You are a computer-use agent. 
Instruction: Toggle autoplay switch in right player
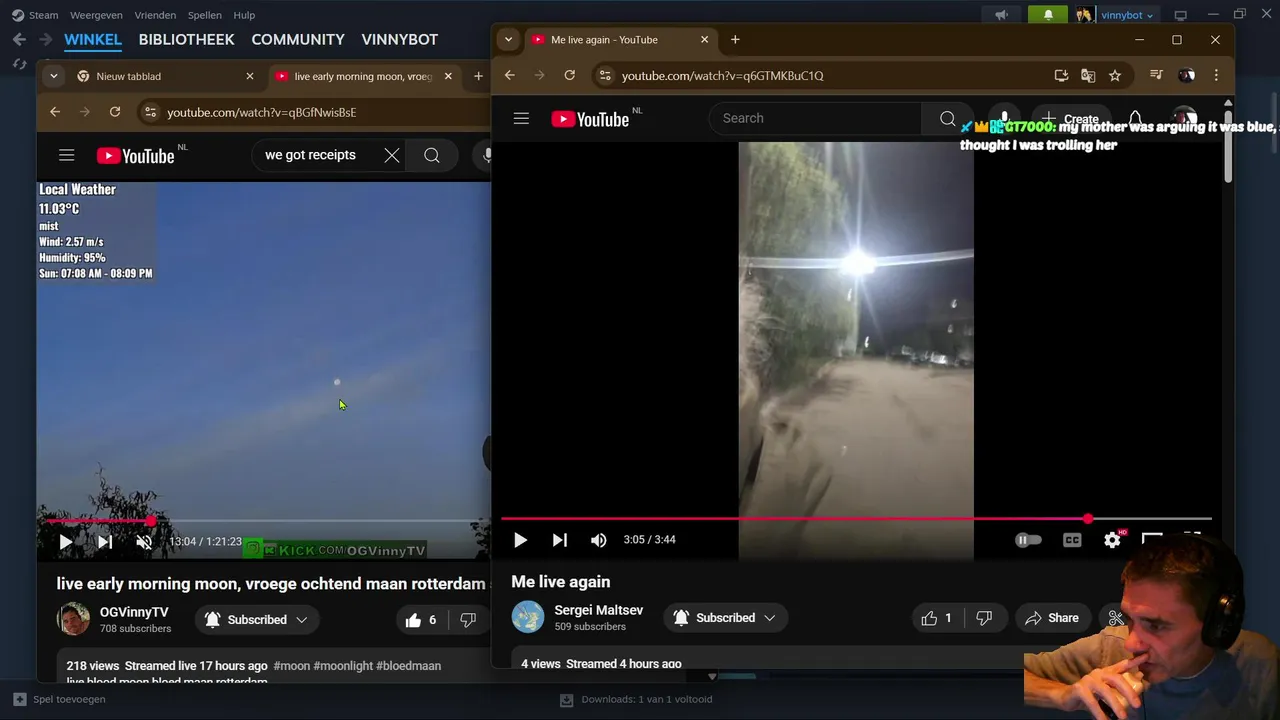[x=1028, y=540]
